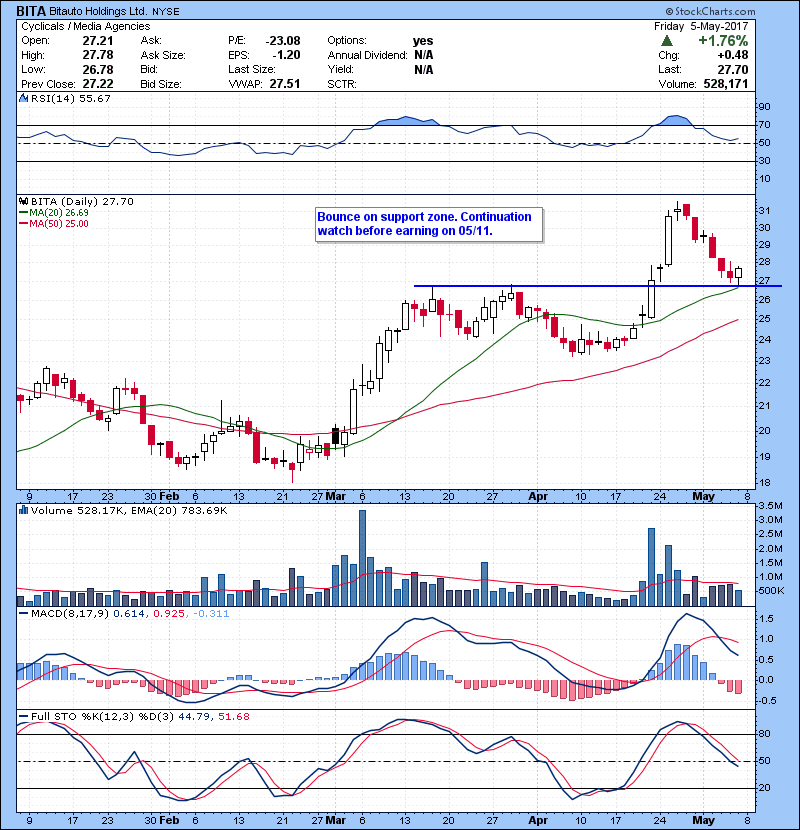Click the Low value 26.78
The width and height of the screenshot is (800, 830).
[98, 69]
